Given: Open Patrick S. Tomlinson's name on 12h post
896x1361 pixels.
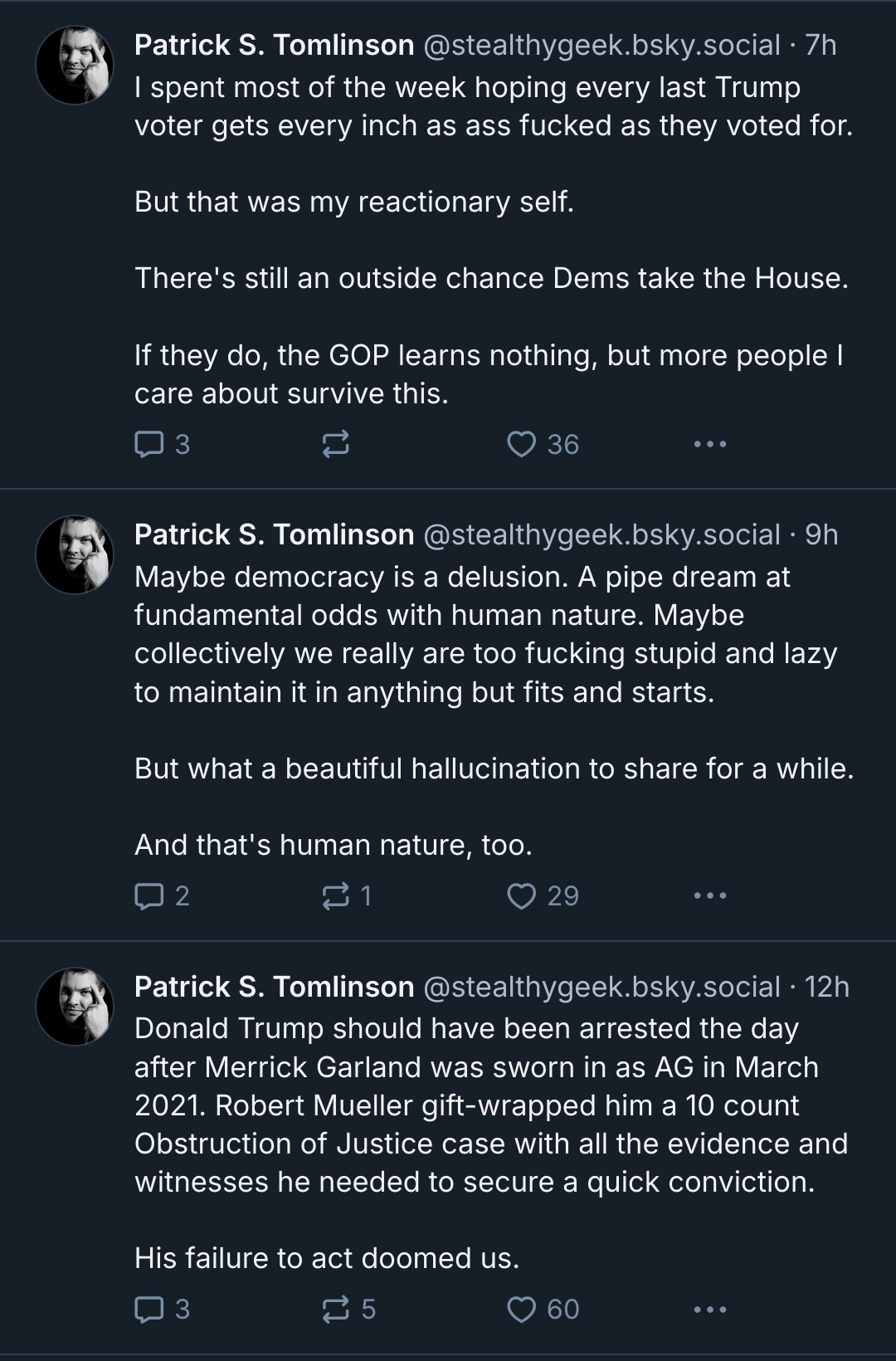Looking at the screenshot, I should coord(274,987).
